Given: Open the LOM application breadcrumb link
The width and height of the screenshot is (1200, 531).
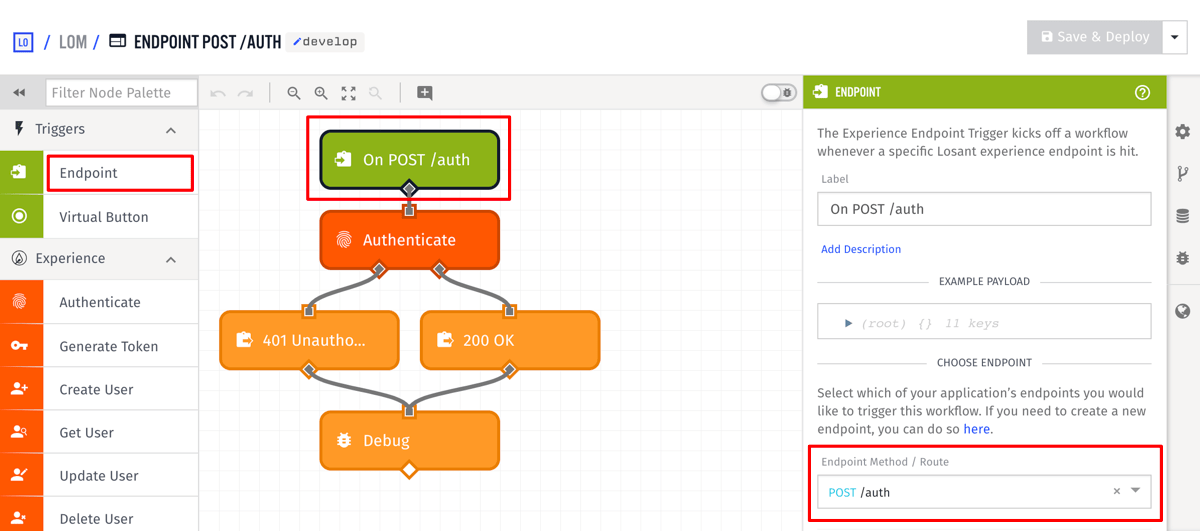Looking at the screenshot, I should point(73,42).
